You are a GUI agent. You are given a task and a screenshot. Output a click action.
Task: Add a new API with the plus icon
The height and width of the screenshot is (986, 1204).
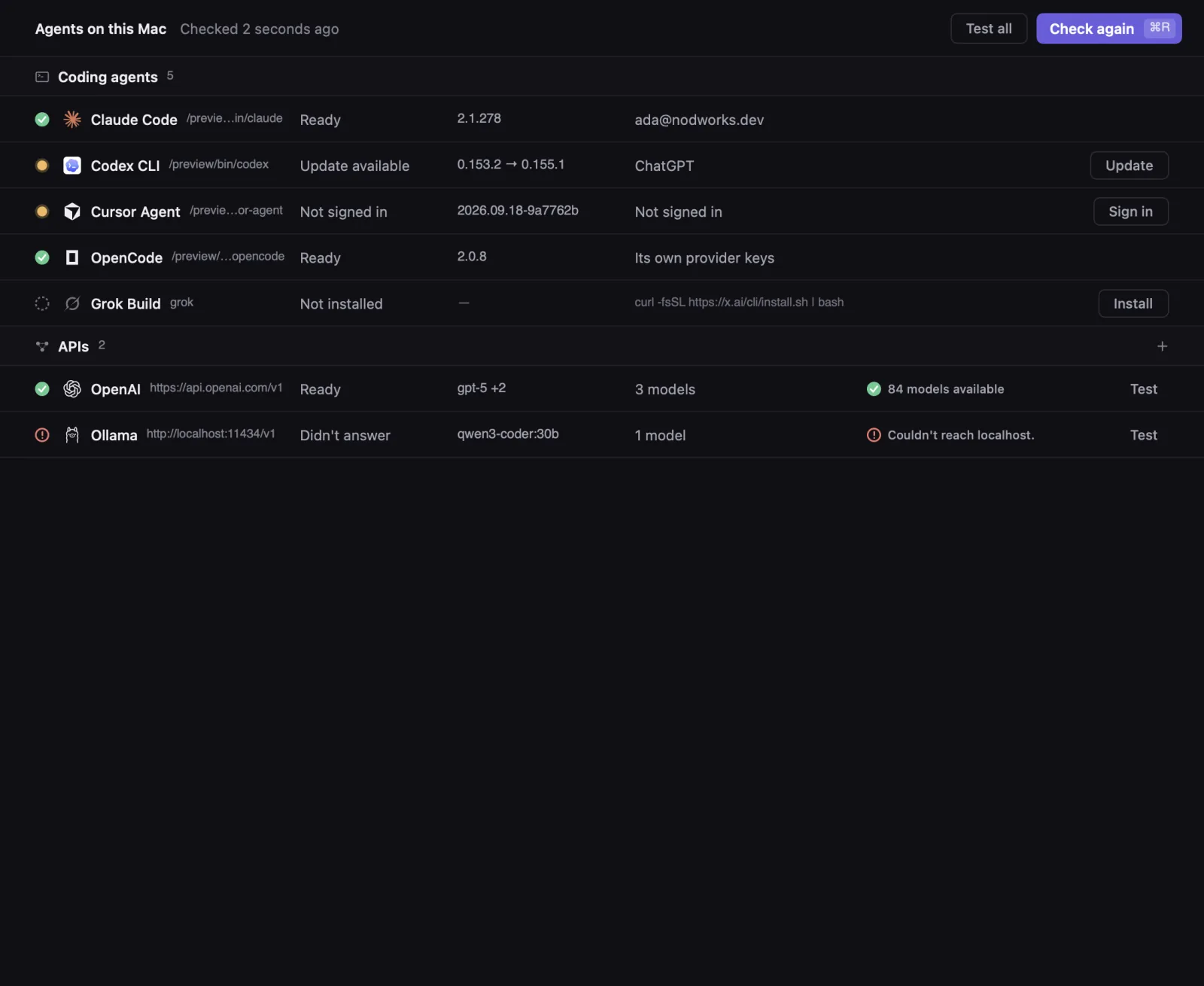tap(1162, 346)
